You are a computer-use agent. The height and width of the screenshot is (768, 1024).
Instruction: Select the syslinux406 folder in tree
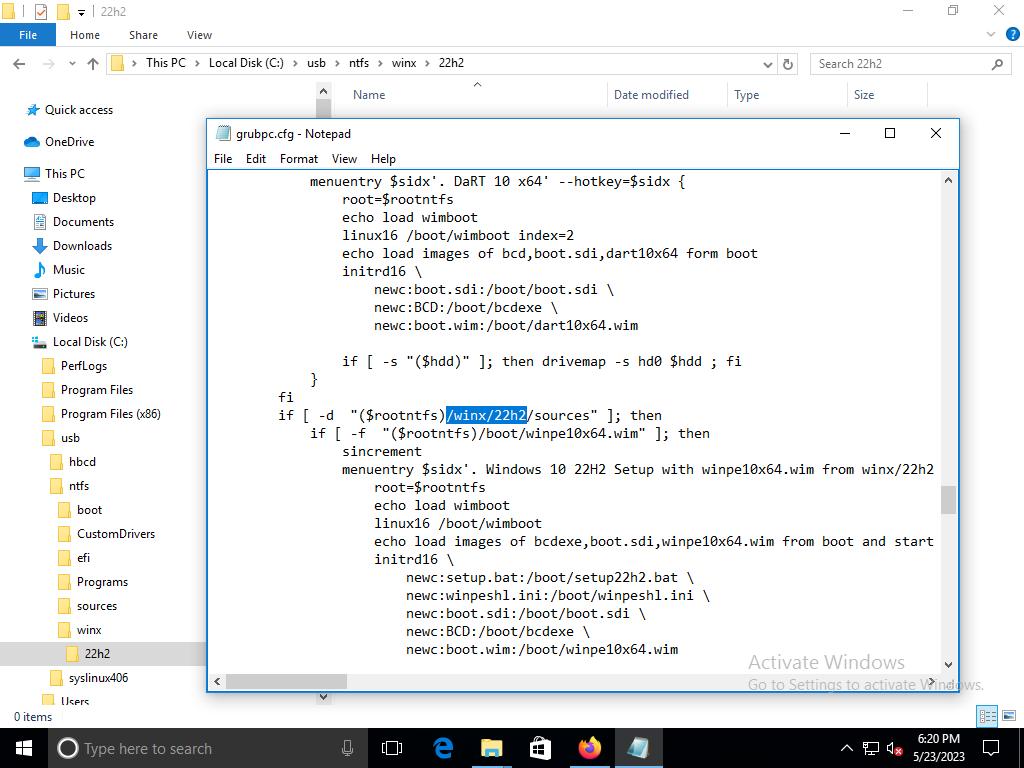tap(98, 678)
